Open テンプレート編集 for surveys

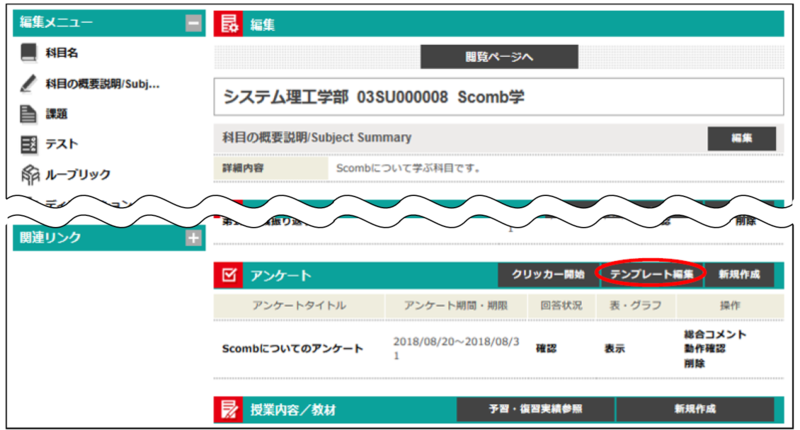click(x=649, y=274)
